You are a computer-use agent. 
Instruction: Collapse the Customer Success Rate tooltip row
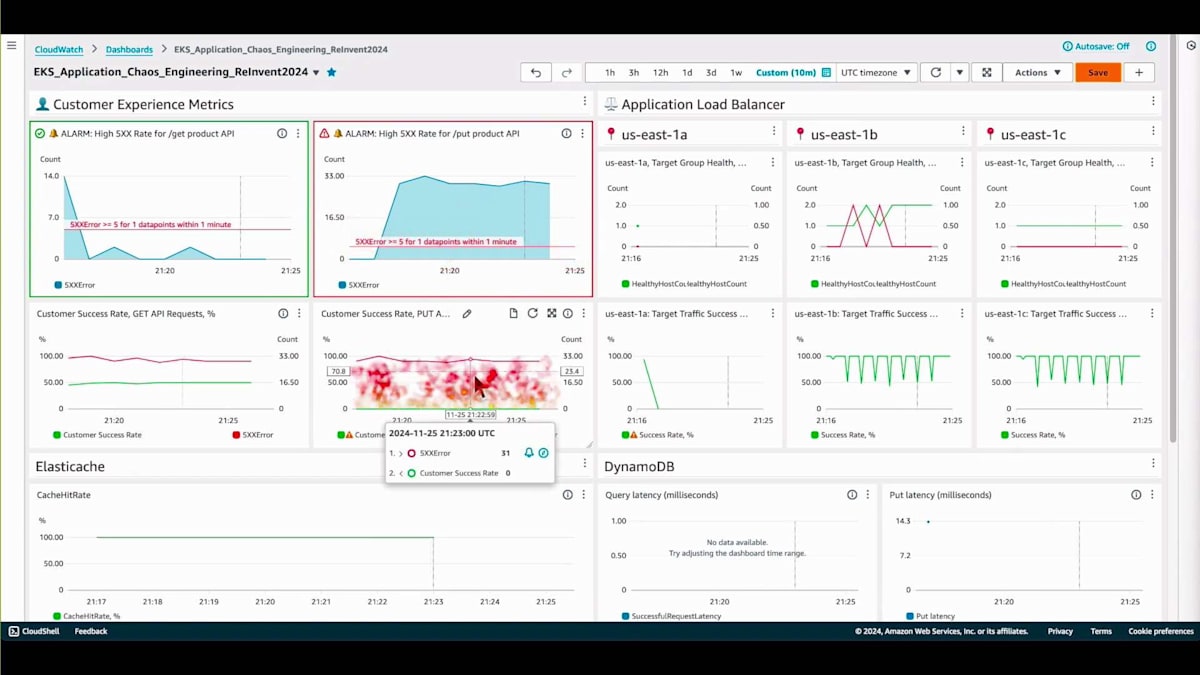pos(400,473)
